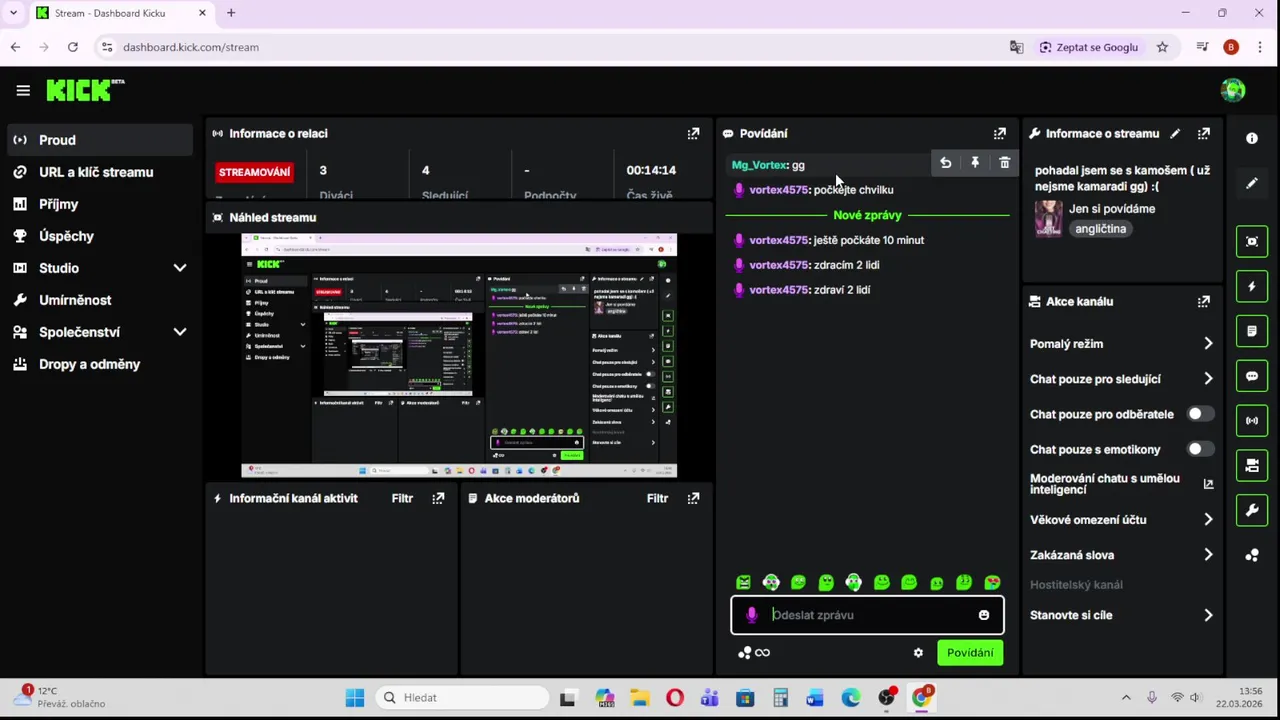Open the user profile avatar
This screenshot has height=720, width=1280.
click(x=1233, y=90)
